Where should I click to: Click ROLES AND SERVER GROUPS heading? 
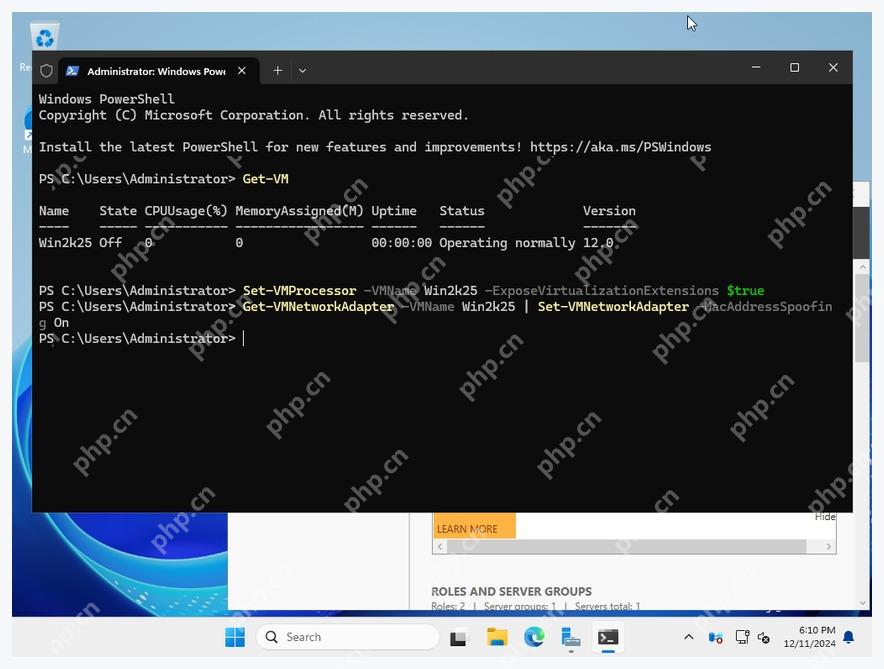(x=511, y=591)
